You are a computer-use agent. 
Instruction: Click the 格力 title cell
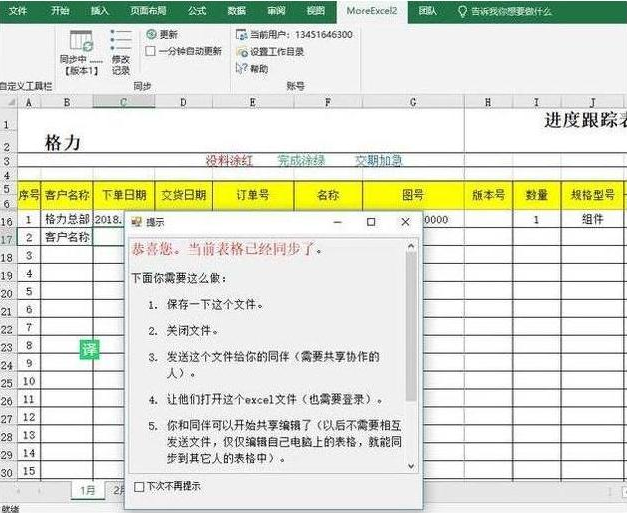[63, 142]
